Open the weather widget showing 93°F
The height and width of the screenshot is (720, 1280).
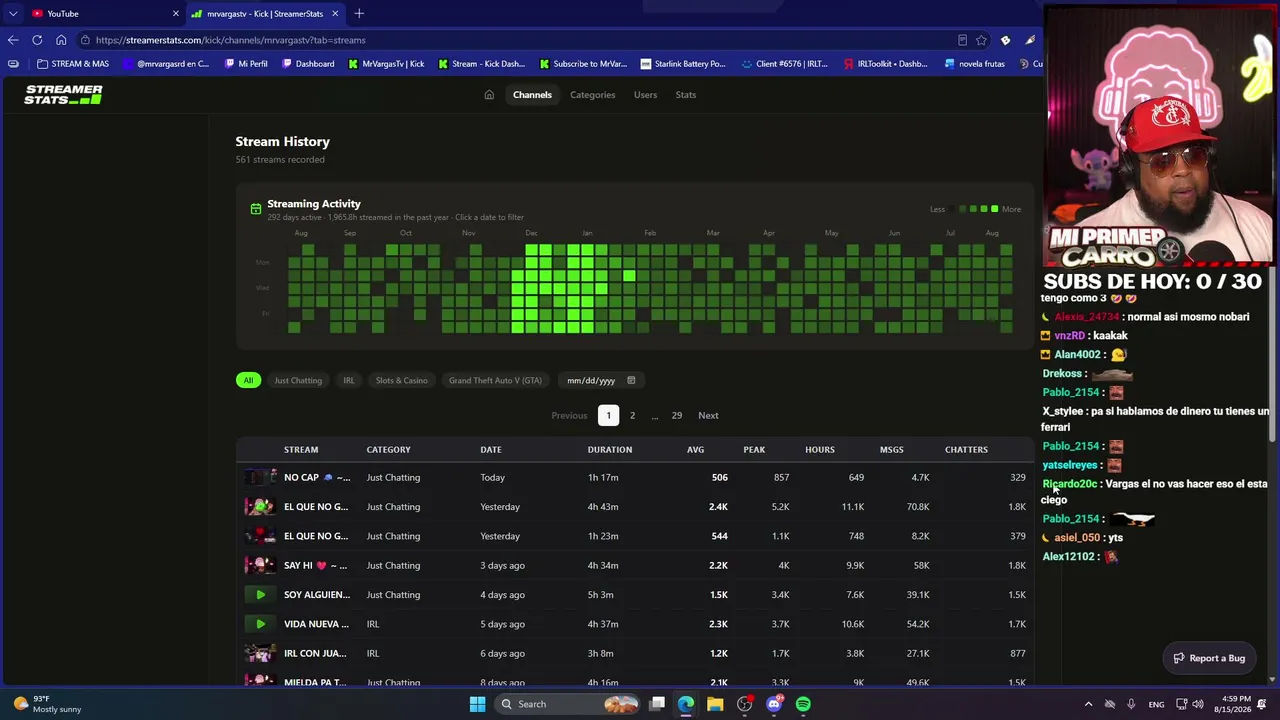click(47, 704)
